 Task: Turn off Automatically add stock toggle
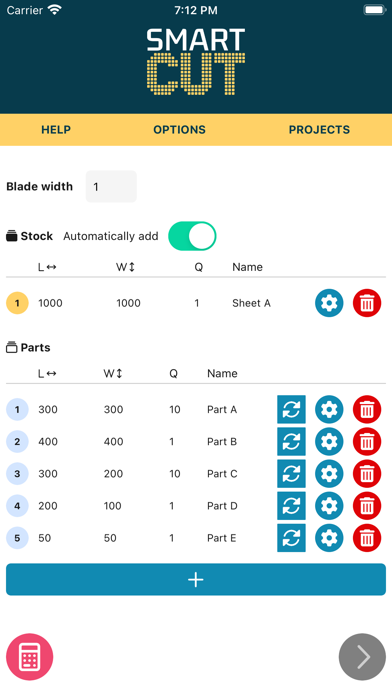(192, 236)
